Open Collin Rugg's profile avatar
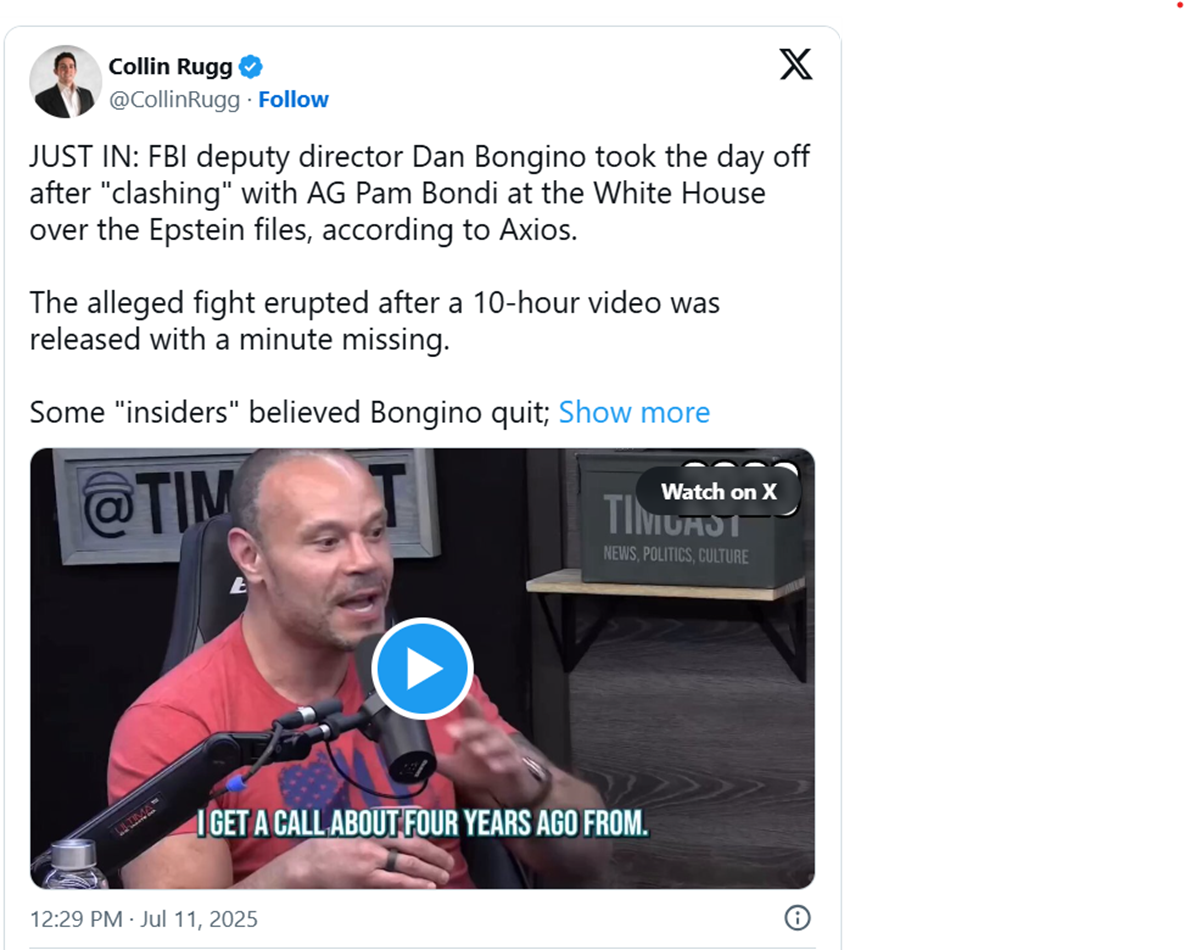Viewport: 1185px width, 950px height. point(65,82)
